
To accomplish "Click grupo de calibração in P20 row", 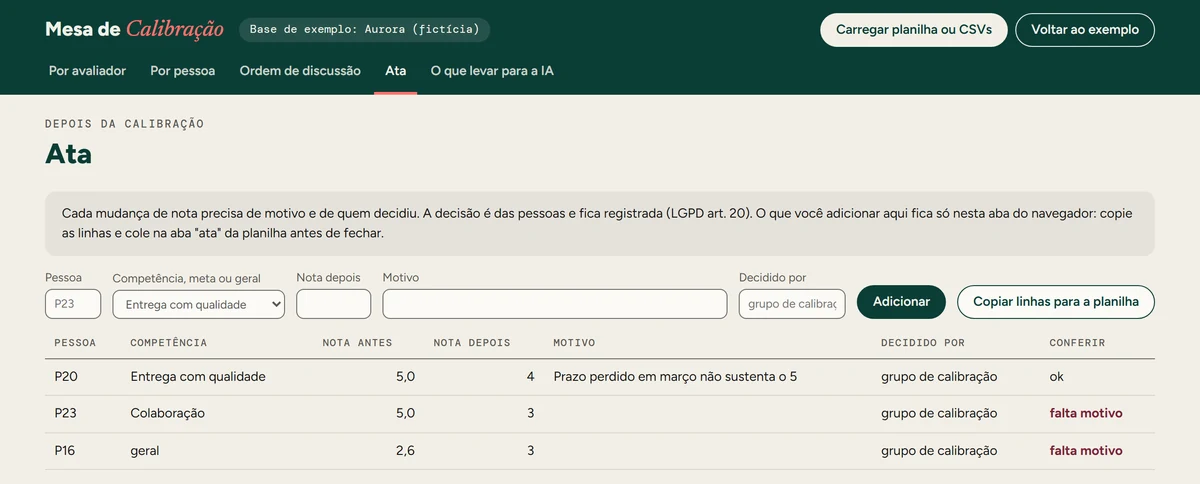I will [x=939, y=377].
